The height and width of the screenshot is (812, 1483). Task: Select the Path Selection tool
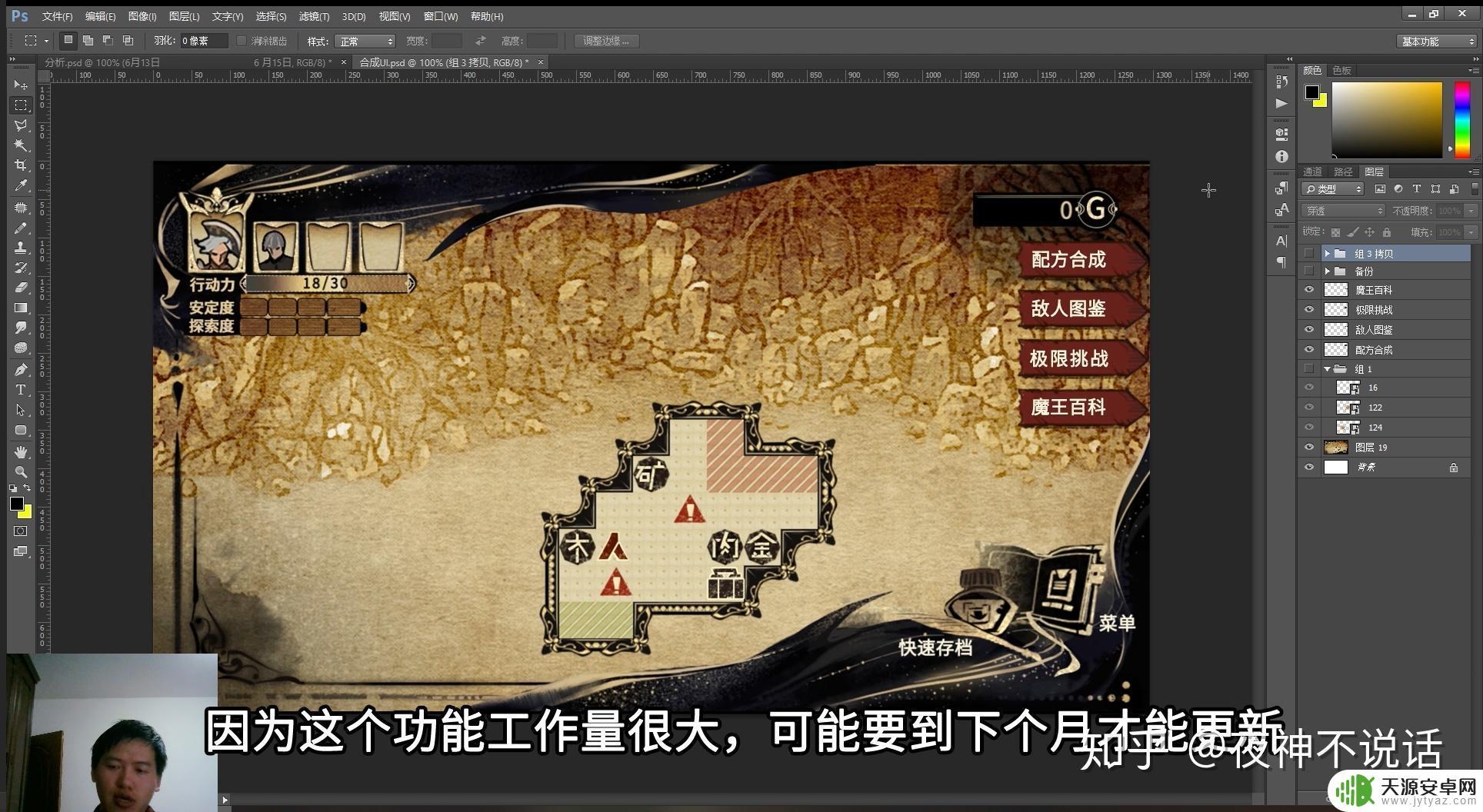coord(21,410)
